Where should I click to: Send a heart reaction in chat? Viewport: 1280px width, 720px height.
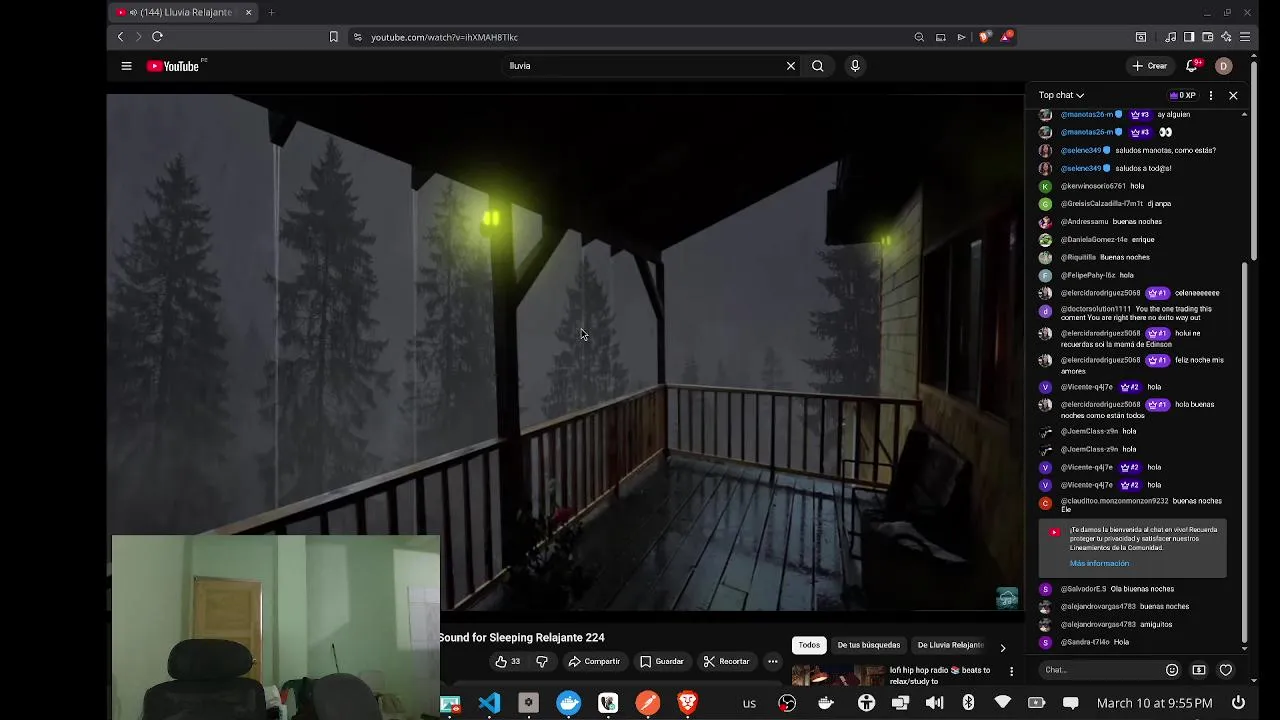click(x=1226, y=670)
